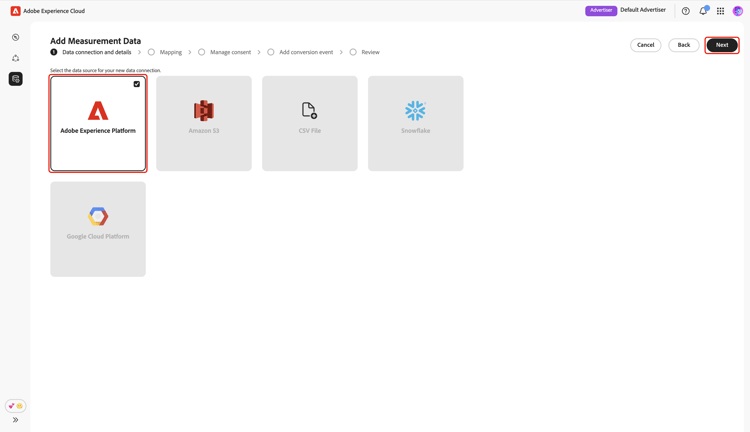Screen dimensions: 750x432
Task: Open the user profile avatar
Action: (738, 11)
